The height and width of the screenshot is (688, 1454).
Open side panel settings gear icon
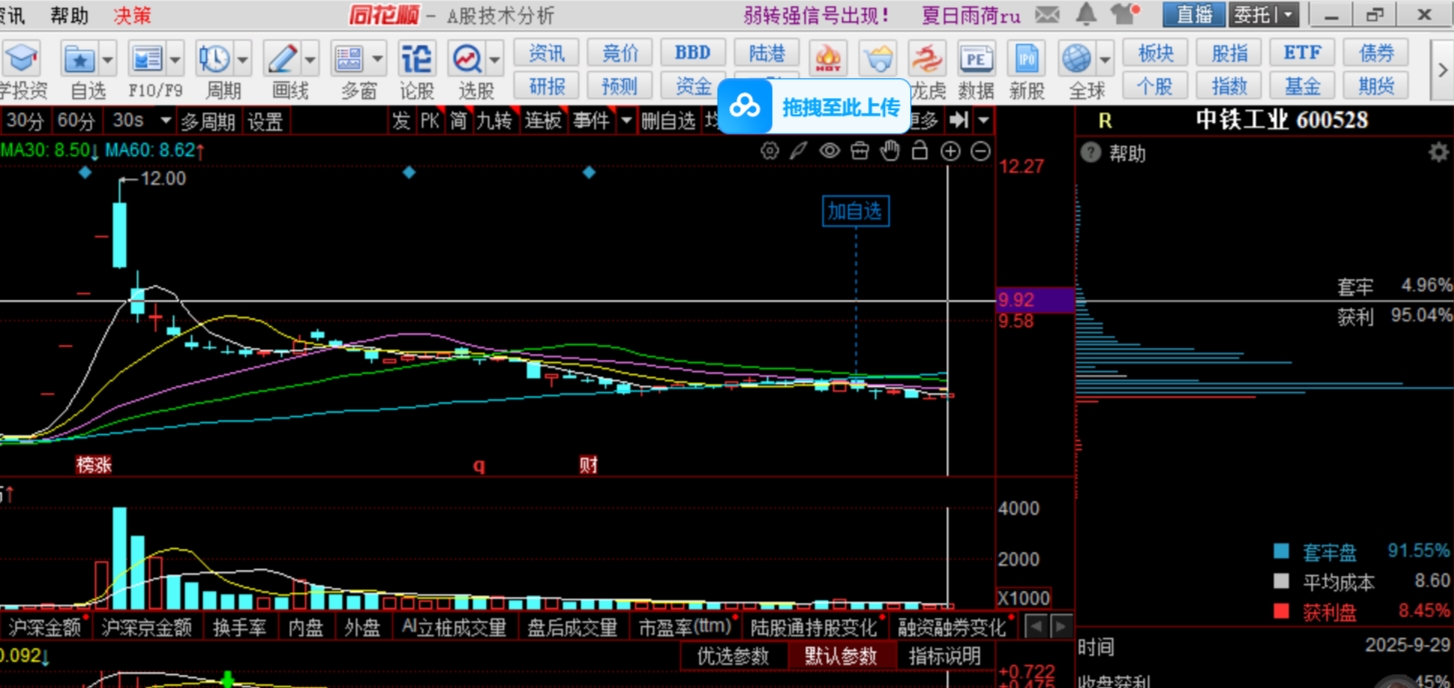(x=1438, y=152)
